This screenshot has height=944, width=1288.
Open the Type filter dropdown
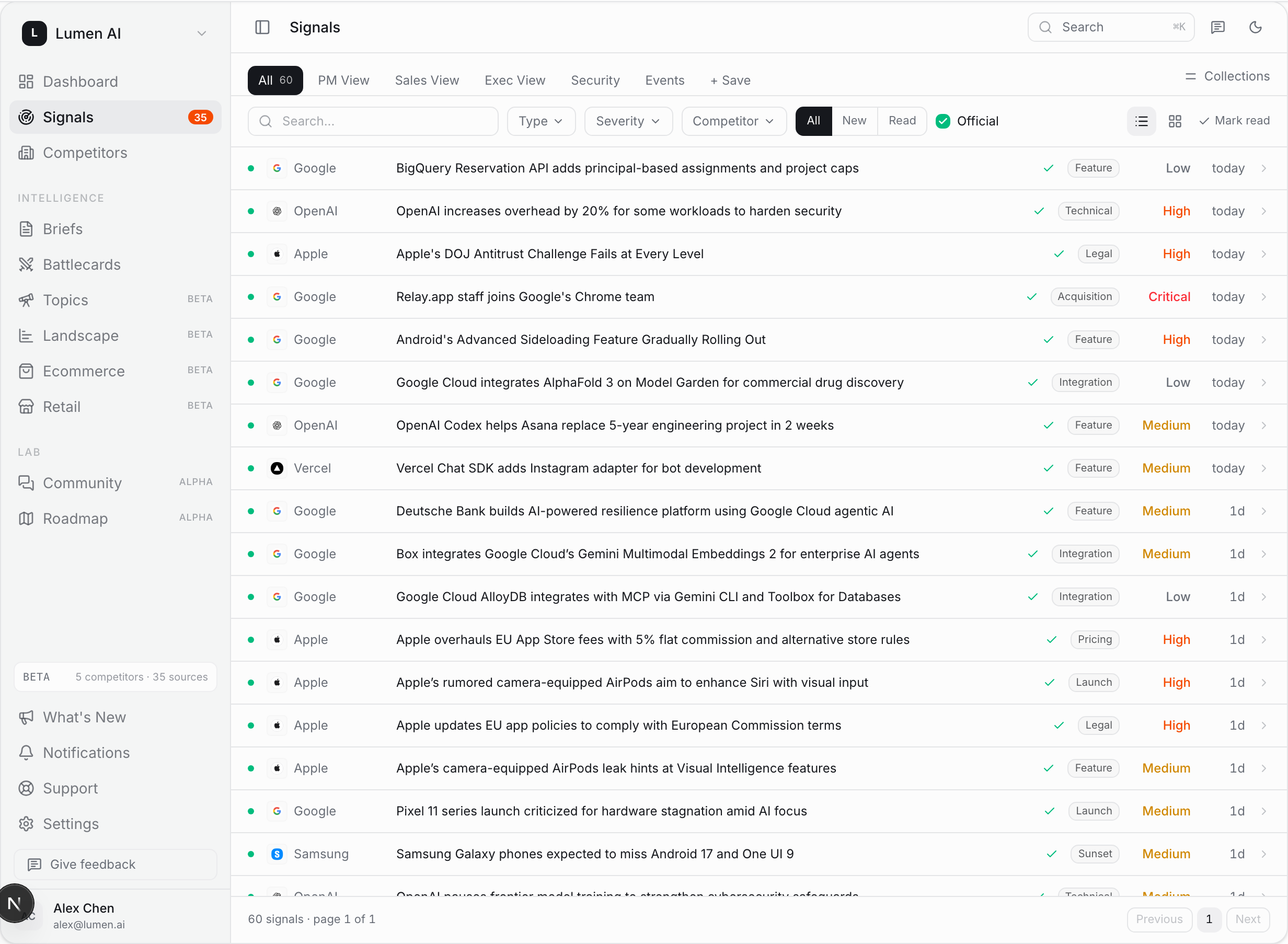[x=541, y=121]
